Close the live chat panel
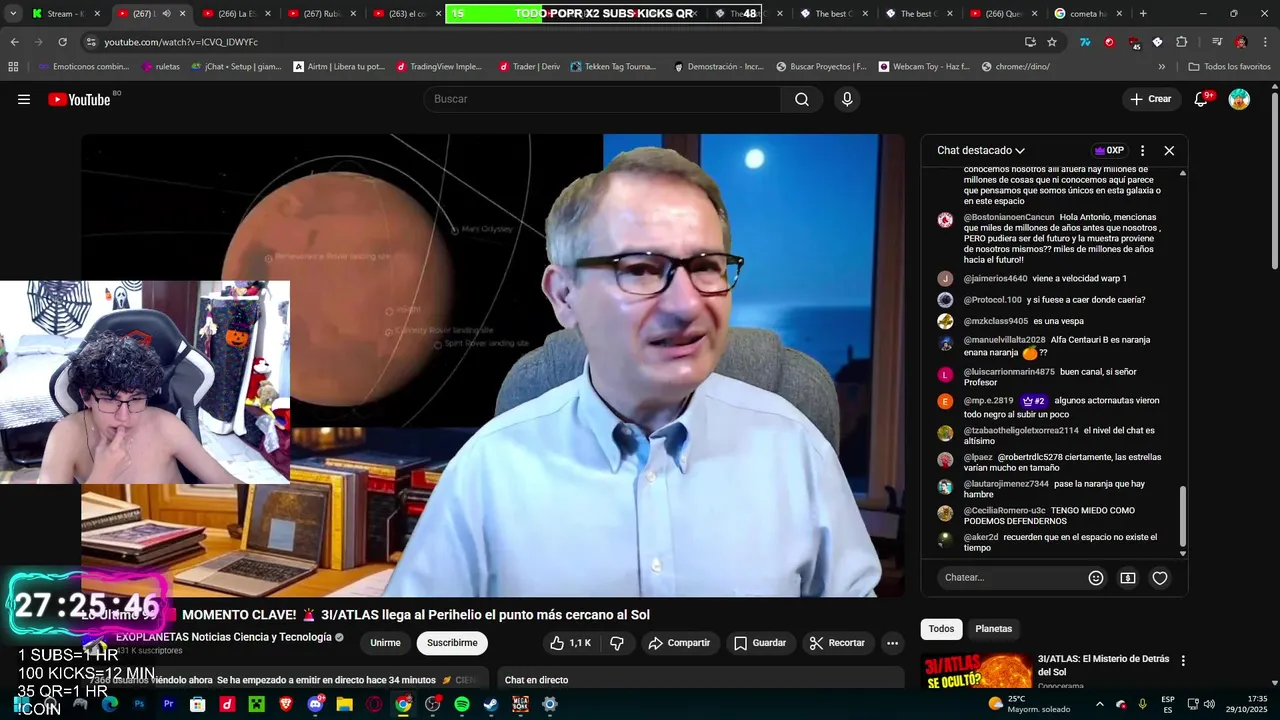 click(1169, 150)
